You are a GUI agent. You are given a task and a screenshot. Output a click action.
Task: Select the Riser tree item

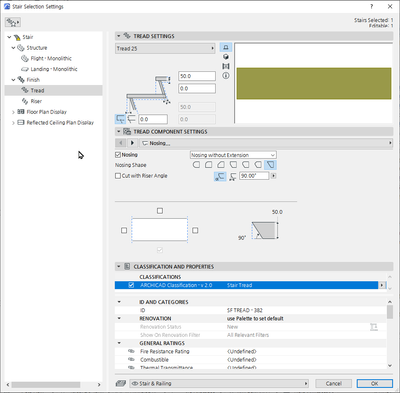[36, 101]
